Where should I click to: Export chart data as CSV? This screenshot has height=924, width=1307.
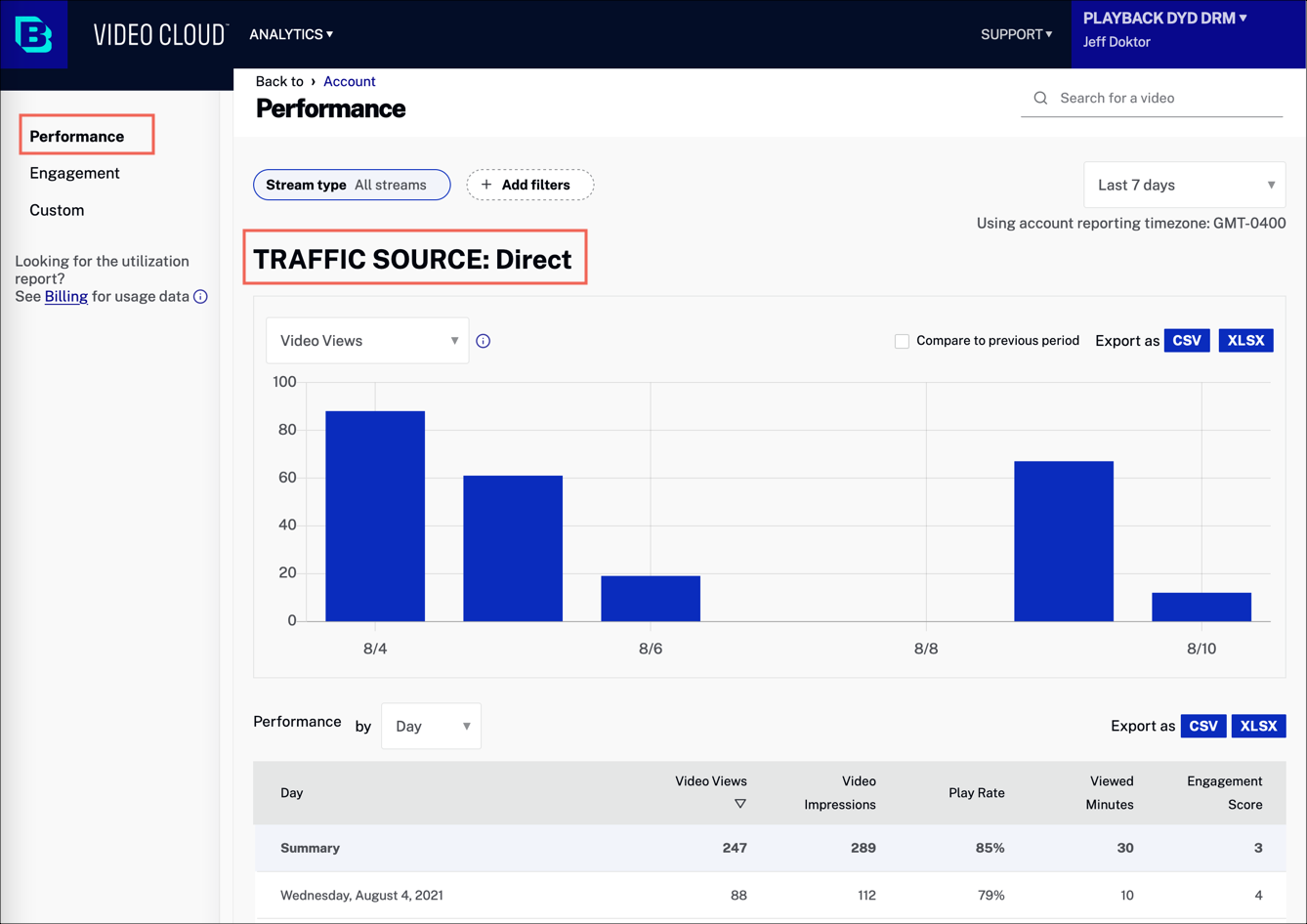click(1187, 341)
